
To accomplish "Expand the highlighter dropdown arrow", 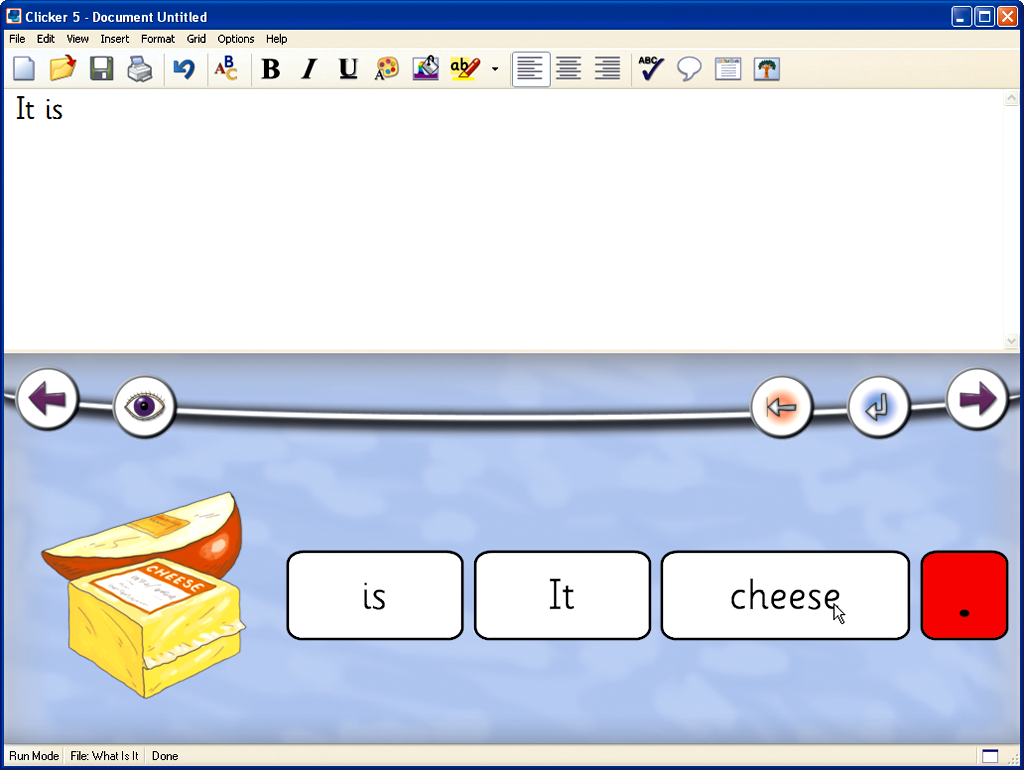I will pyautogui.click(x=495, y=69).
